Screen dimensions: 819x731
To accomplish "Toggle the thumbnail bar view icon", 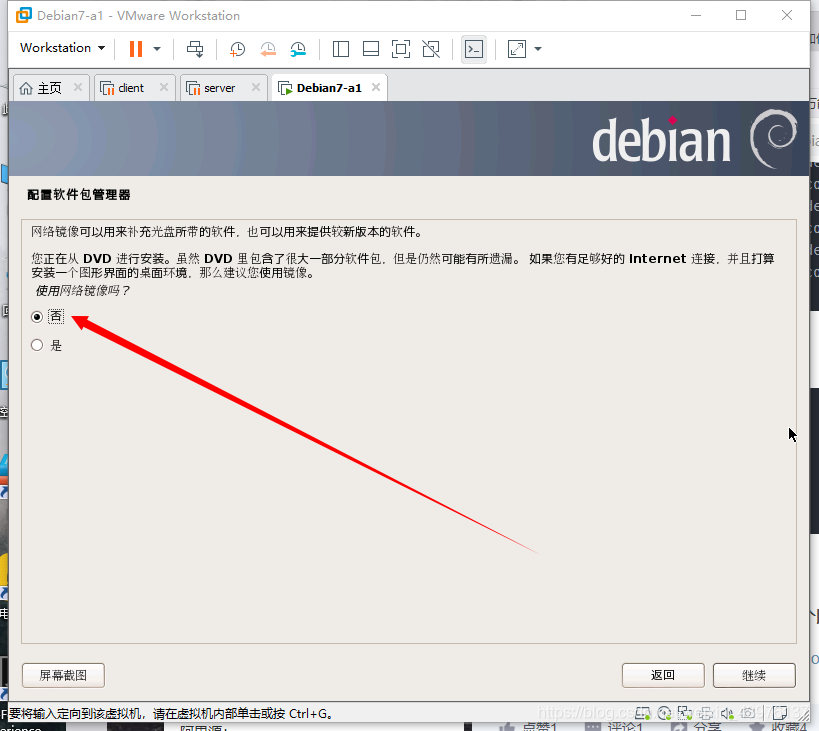I will (371, 49).
